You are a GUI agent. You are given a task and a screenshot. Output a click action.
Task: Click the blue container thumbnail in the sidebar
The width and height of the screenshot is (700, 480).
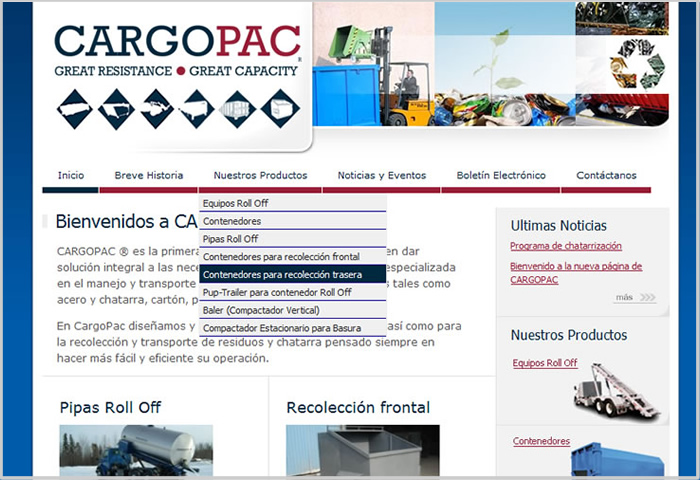click(617, 459)
